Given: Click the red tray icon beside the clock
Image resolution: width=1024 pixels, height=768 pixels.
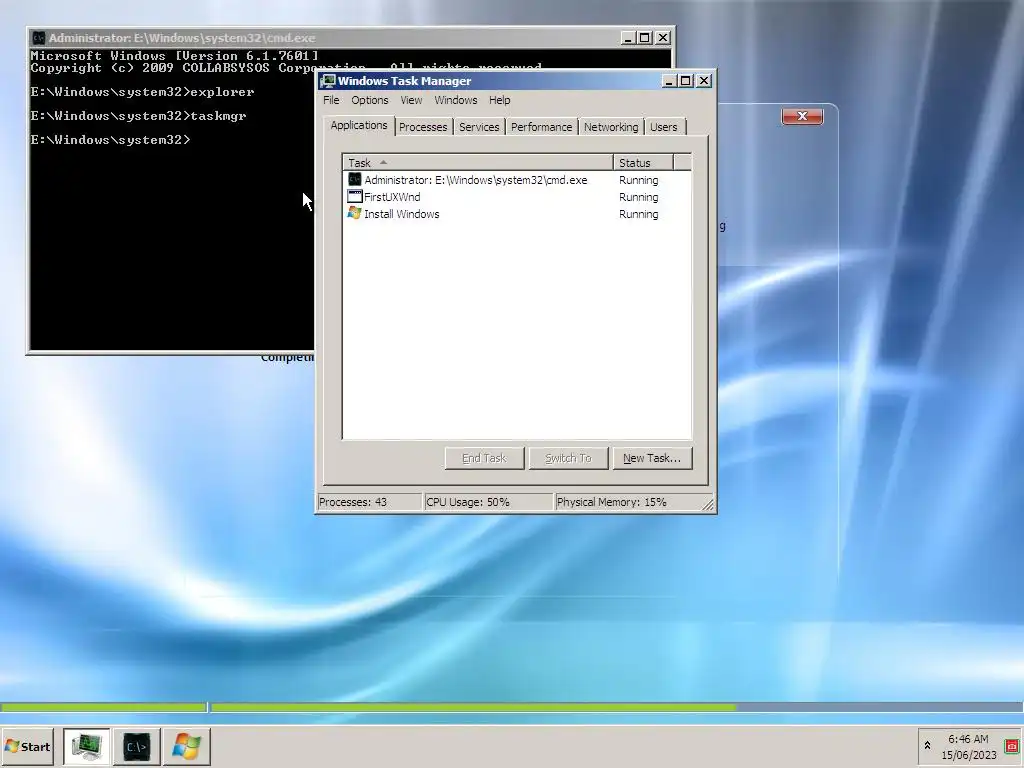Looking at the screenshot, I should tap(1013, 746).
